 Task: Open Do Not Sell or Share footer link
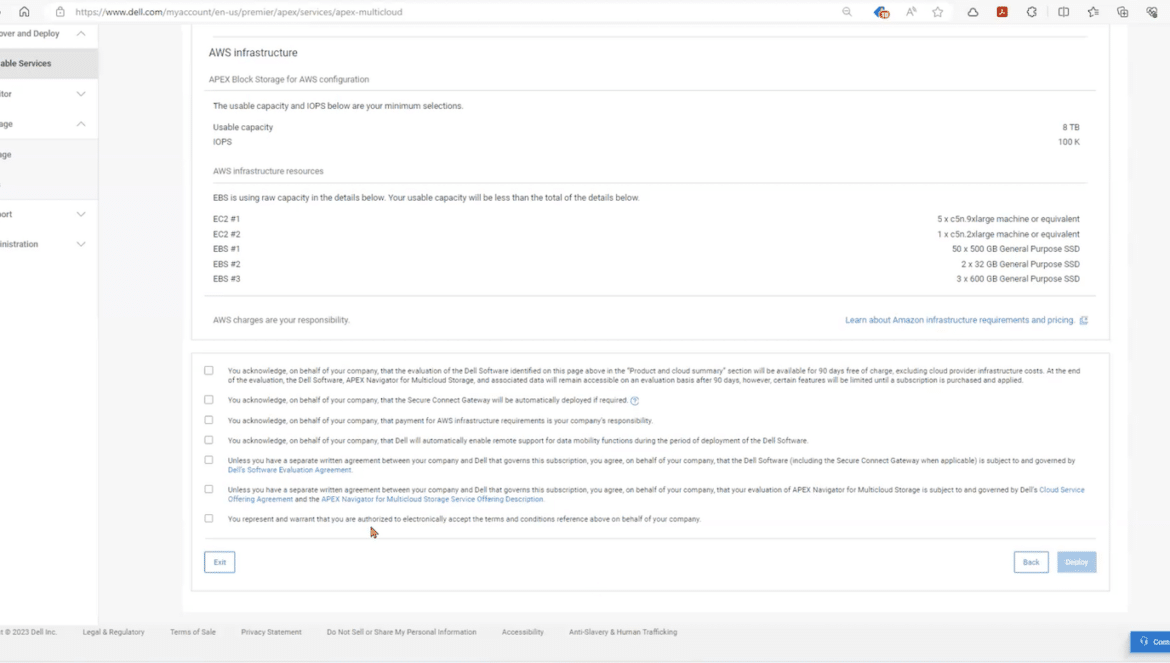(401, 632)
